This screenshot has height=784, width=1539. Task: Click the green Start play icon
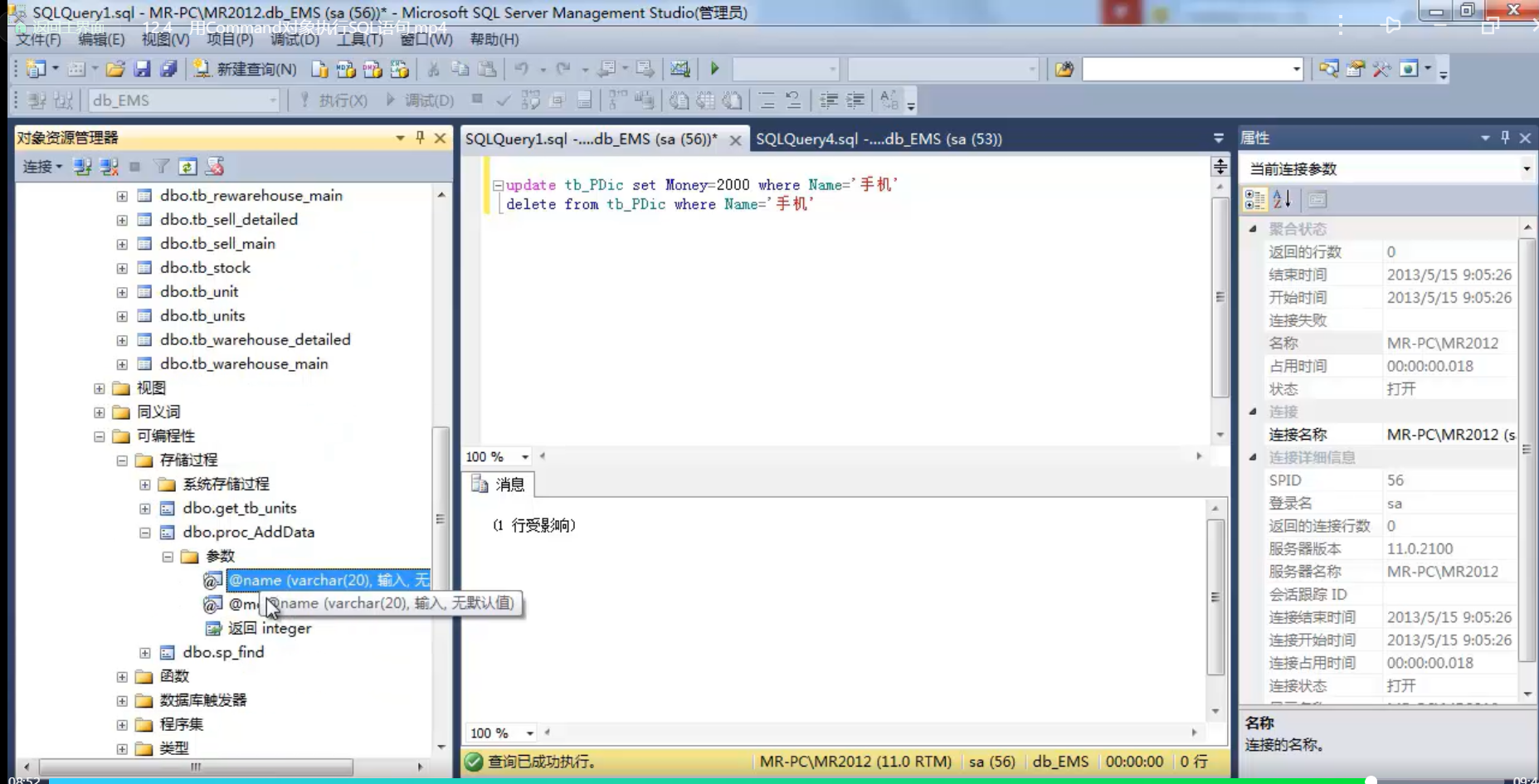(715, 69)
